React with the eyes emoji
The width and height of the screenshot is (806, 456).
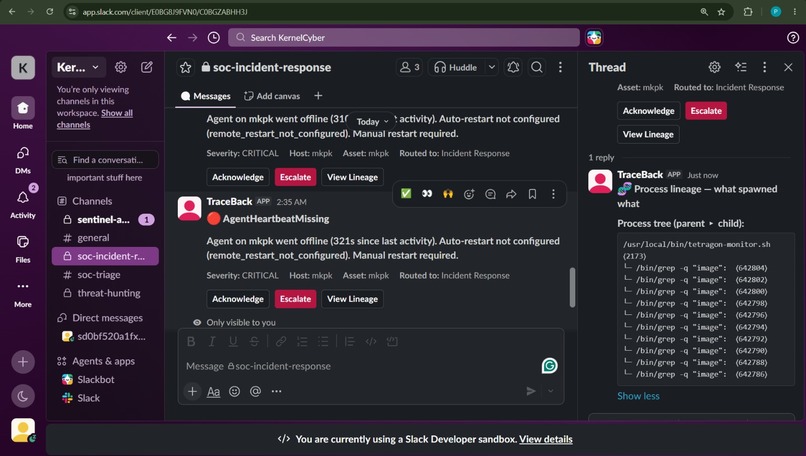427,194
